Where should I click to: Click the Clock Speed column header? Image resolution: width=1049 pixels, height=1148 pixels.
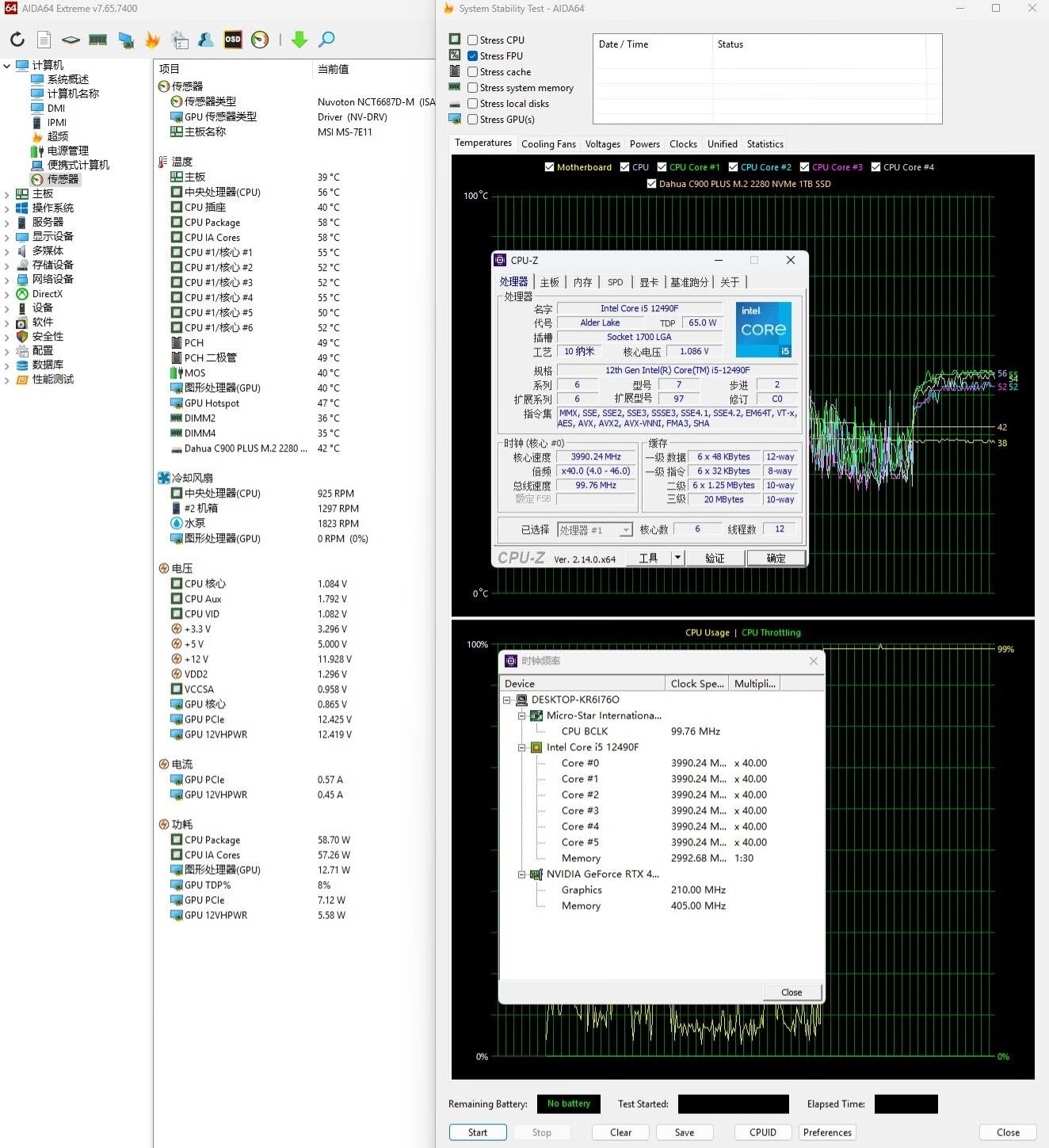(698, 684)
